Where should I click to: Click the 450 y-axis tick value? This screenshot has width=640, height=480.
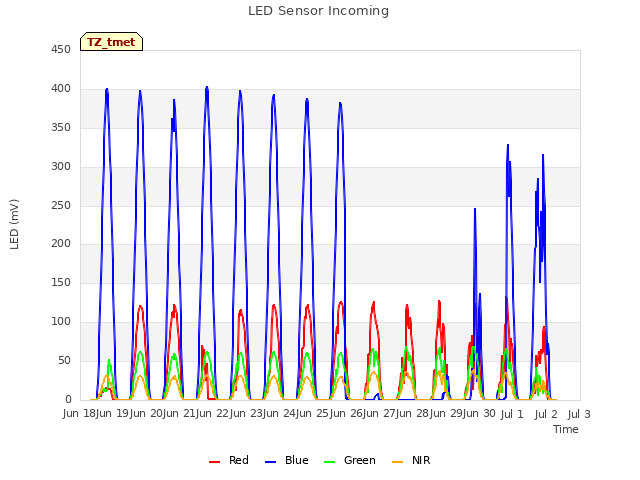[61, 49]
